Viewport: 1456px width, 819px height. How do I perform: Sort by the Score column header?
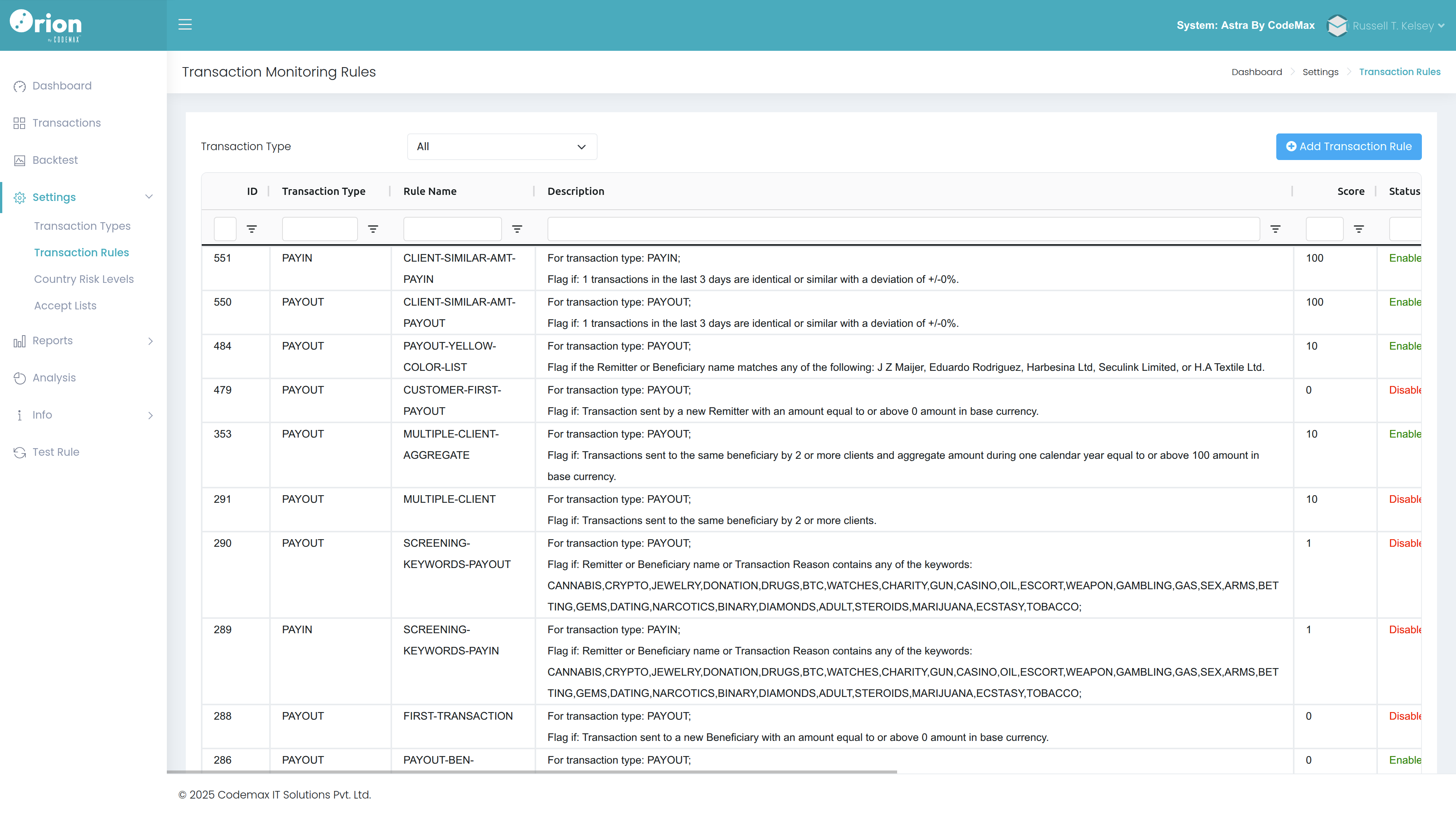point(1350,191)
